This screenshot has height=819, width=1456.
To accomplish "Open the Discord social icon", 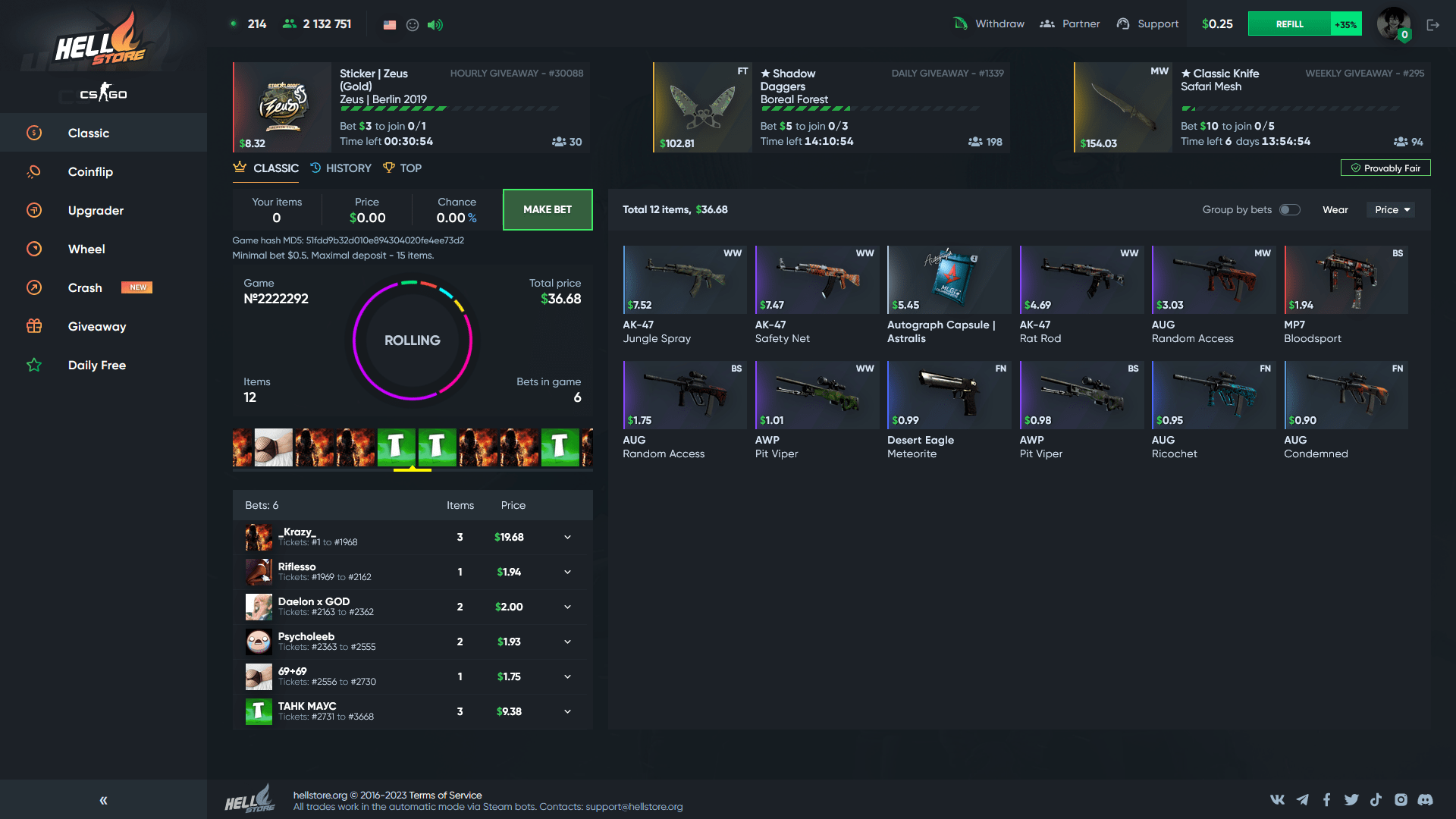I will pyautogui.click(x=1426, y=799).
